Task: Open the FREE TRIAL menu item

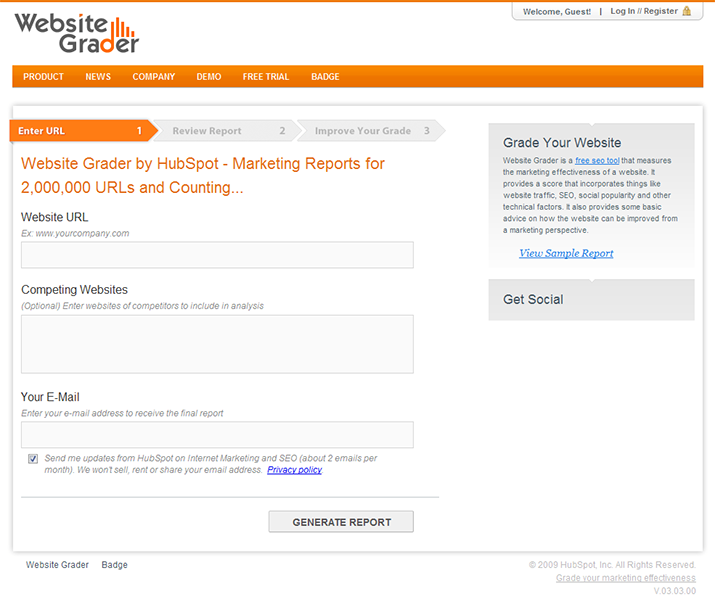Action: click(266, 77)
